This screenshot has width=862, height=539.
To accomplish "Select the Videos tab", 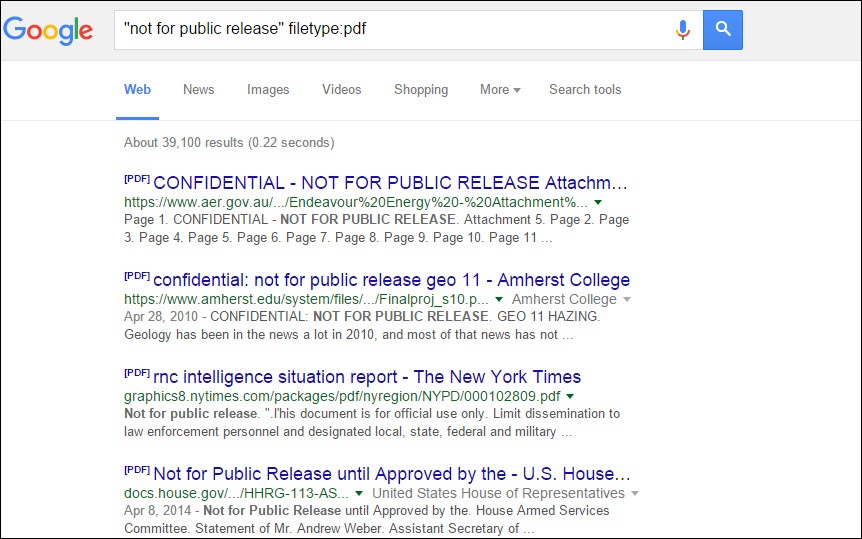I will pos(341,90).
